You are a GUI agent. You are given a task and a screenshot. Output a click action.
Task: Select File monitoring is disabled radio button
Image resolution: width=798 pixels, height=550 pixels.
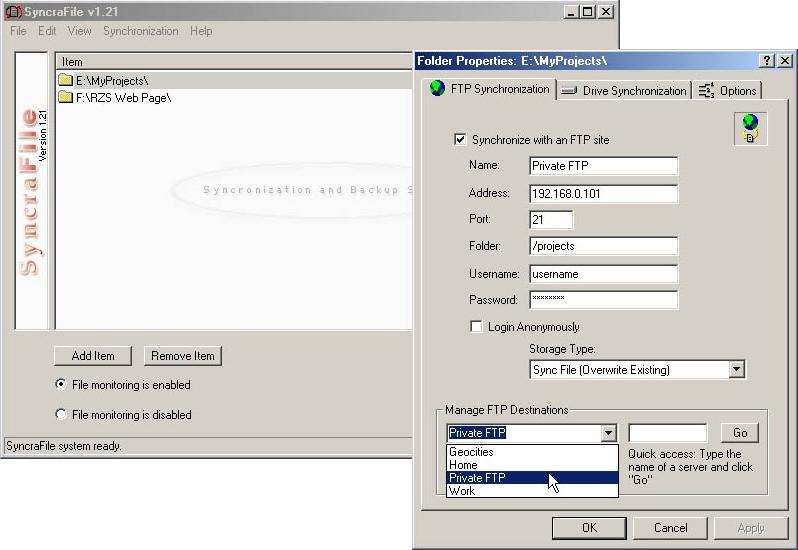pos(61,414)
